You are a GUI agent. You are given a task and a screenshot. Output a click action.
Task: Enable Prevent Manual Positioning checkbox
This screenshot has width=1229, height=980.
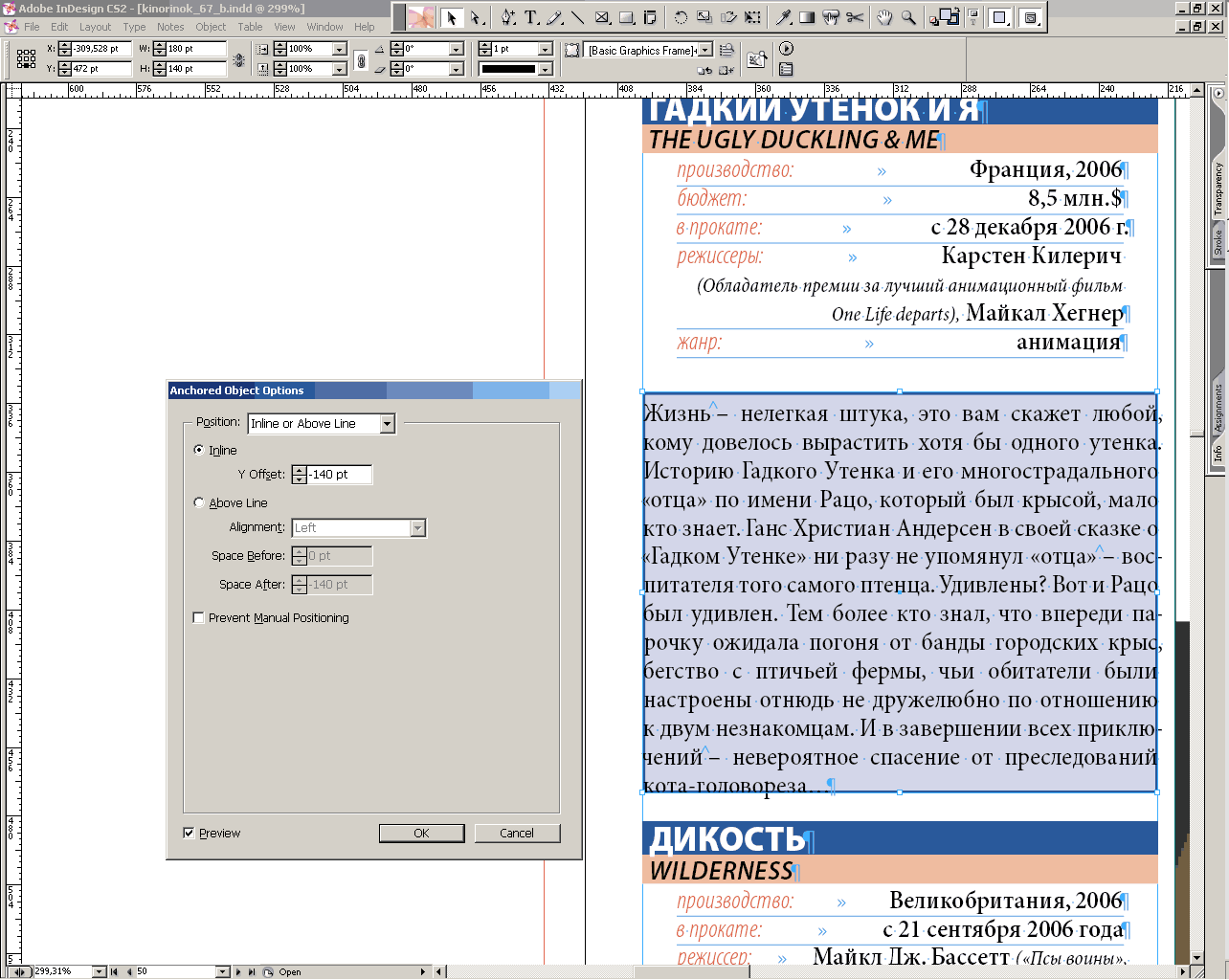click(x=199, y=618)
